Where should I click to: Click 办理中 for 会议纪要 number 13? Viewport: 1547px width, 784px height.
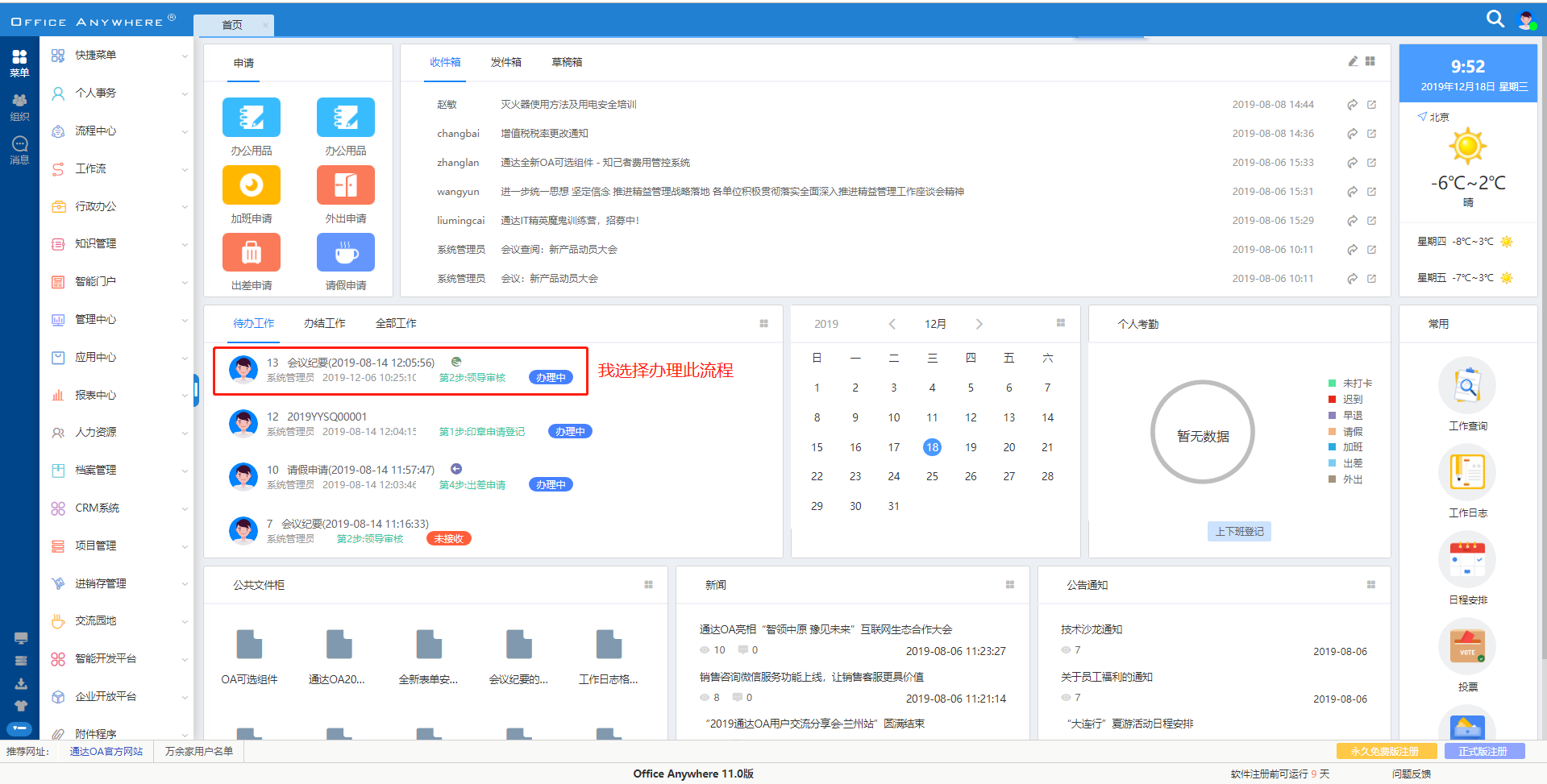coord(551,377)
